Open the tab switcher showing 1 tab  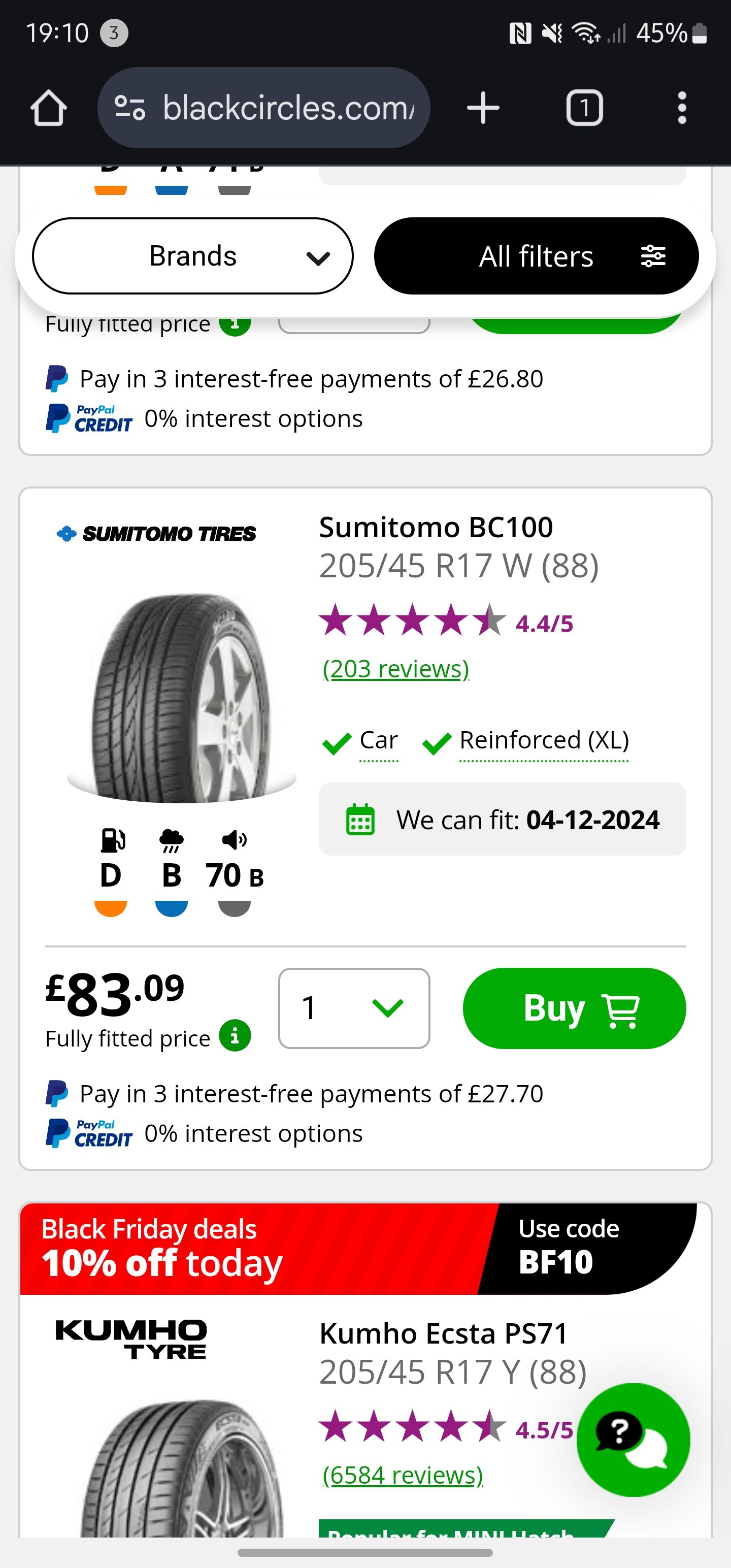point(584,108)
